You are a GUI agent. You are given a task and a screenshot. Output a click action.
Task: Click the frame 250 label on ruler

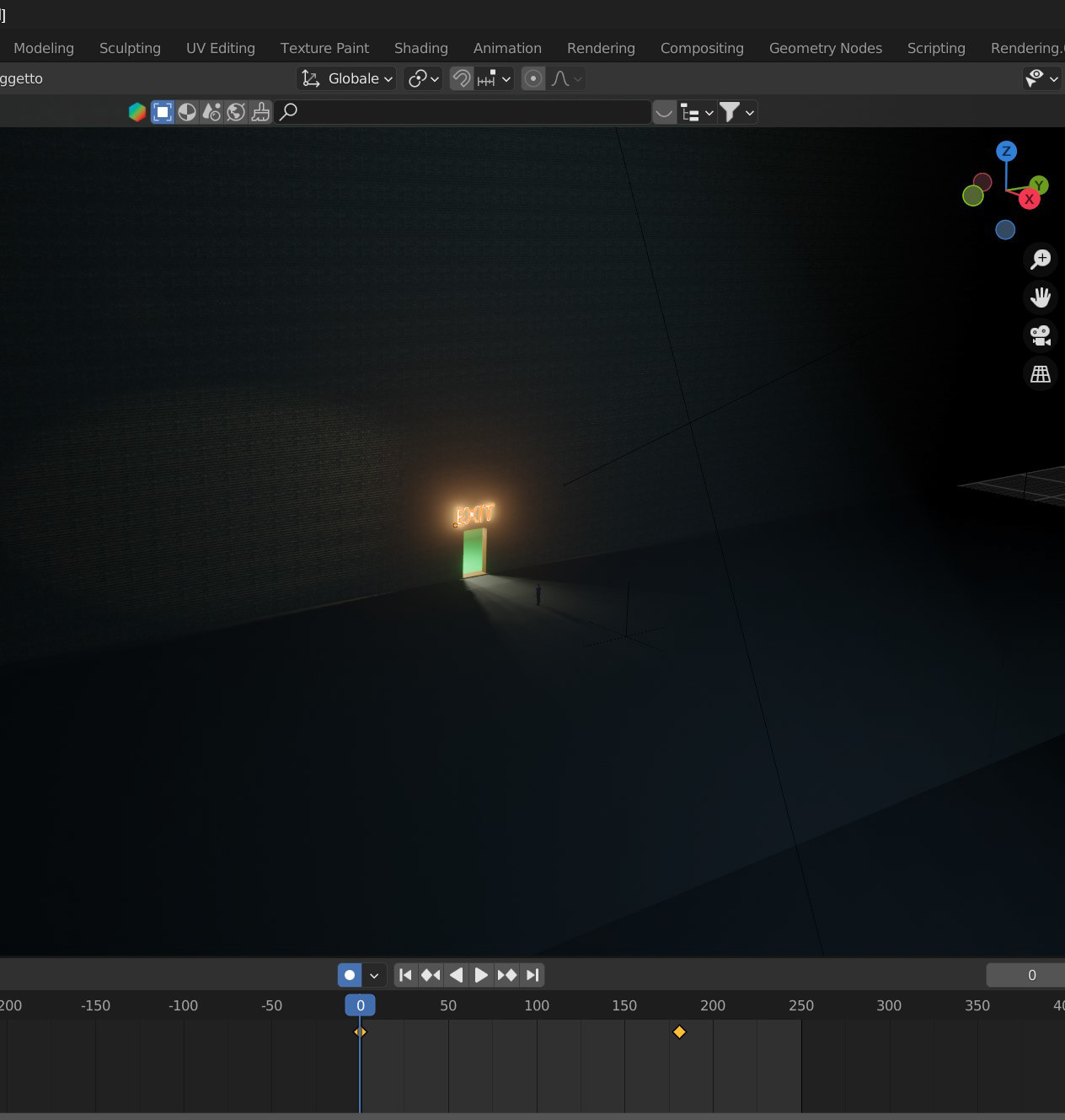click(x=800, y=1005)
